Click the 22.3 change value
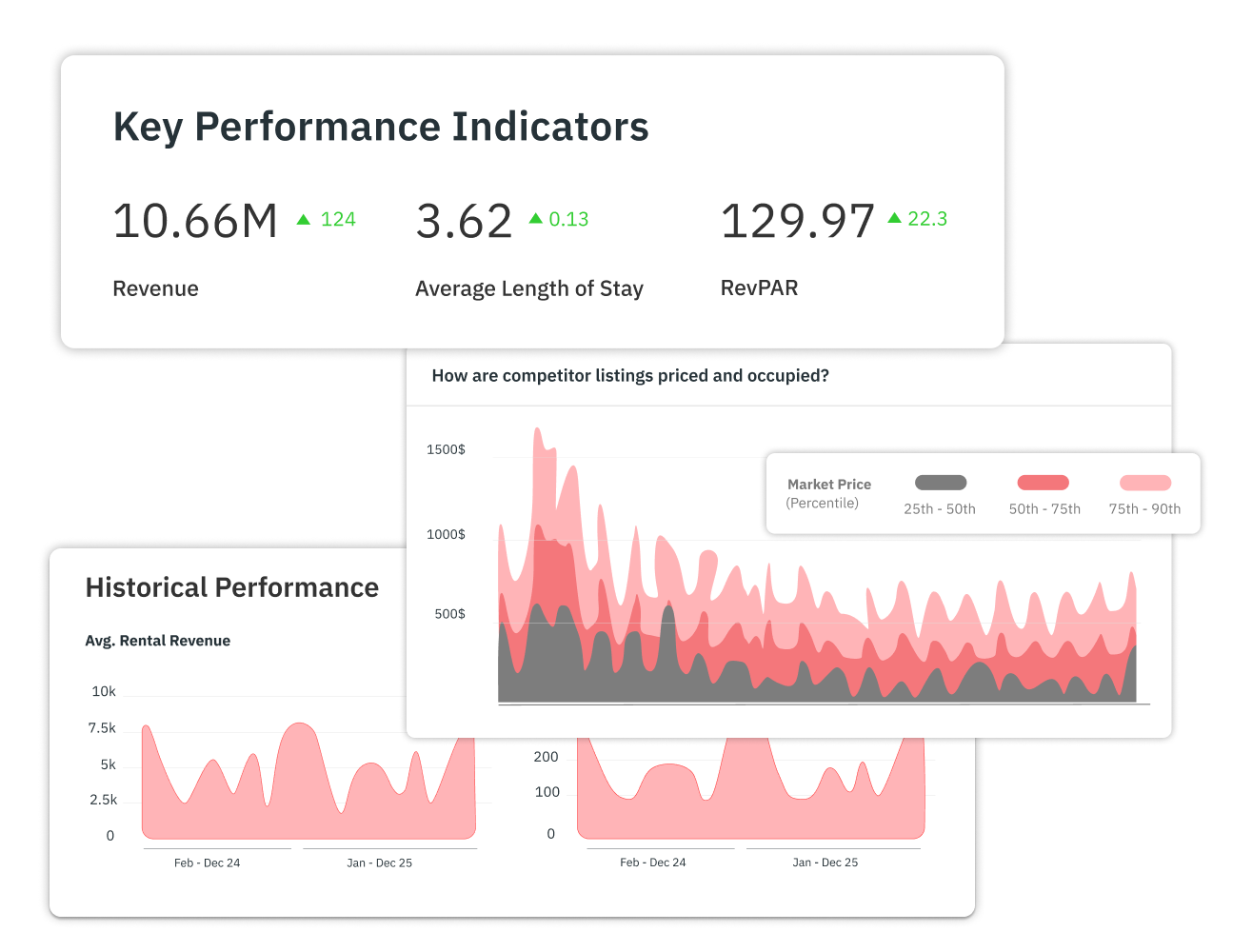Screen dimensions: 1233x952 click(927, 219)
